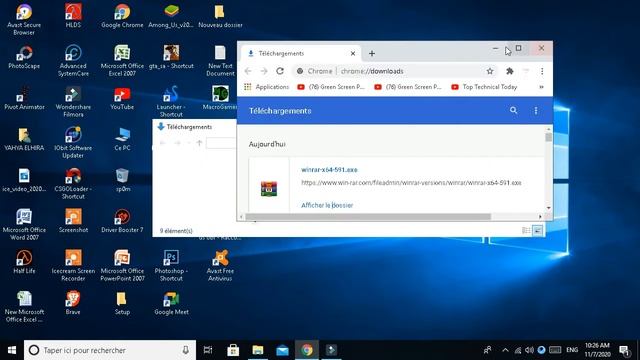
Task: Select Google Chrome desktop shortcut
Action: click(122, 16)
